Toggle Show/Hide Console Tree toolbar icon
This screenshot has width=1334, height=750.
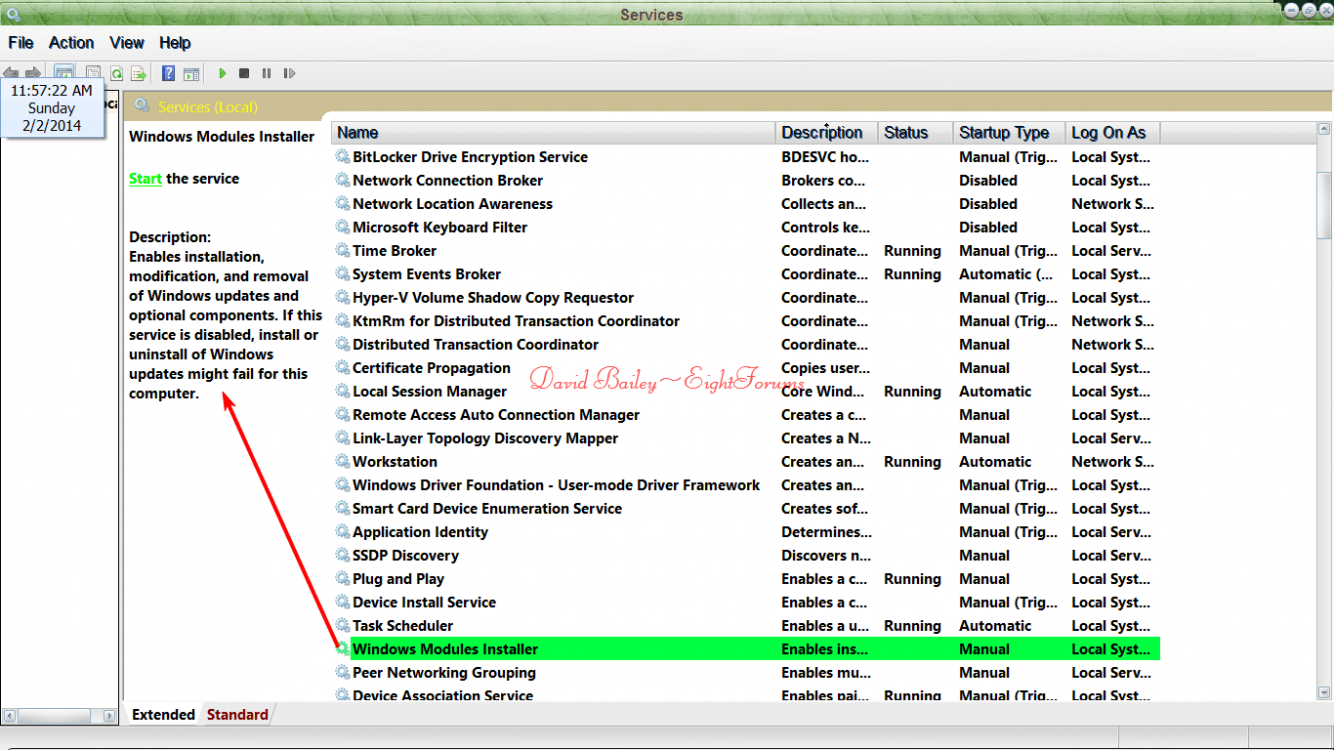[64, 73]
